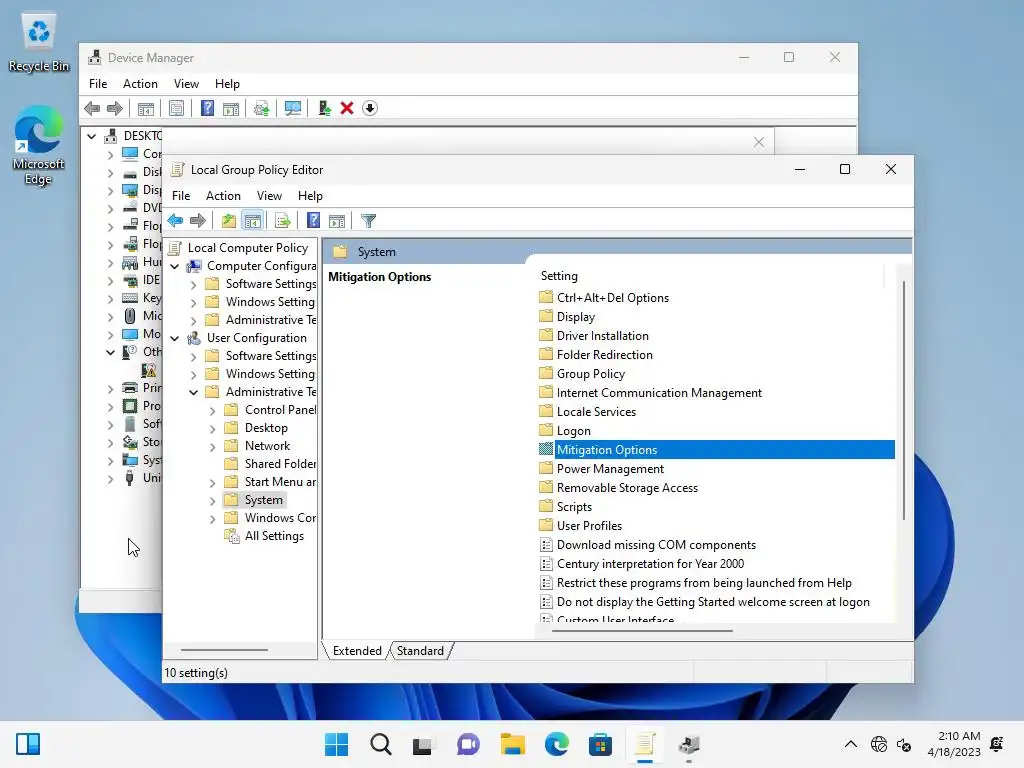1024x768 pixels.
Task: Expand Control Panel tree node
Action: pos(212,411)
